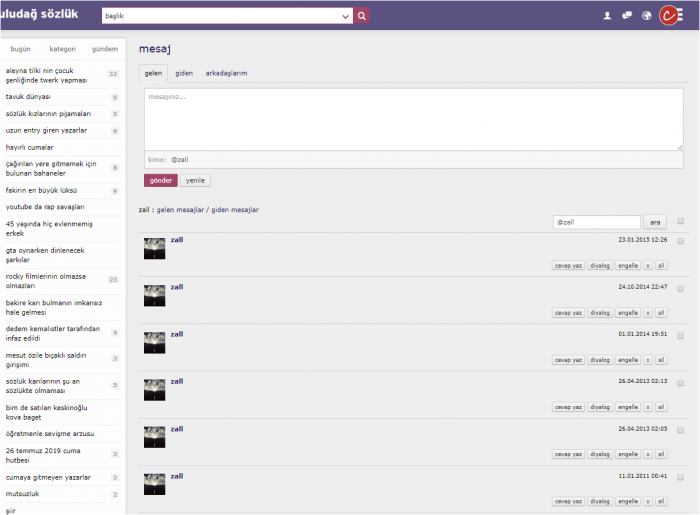Select the kategori tab in sidebar

(62, 48)
